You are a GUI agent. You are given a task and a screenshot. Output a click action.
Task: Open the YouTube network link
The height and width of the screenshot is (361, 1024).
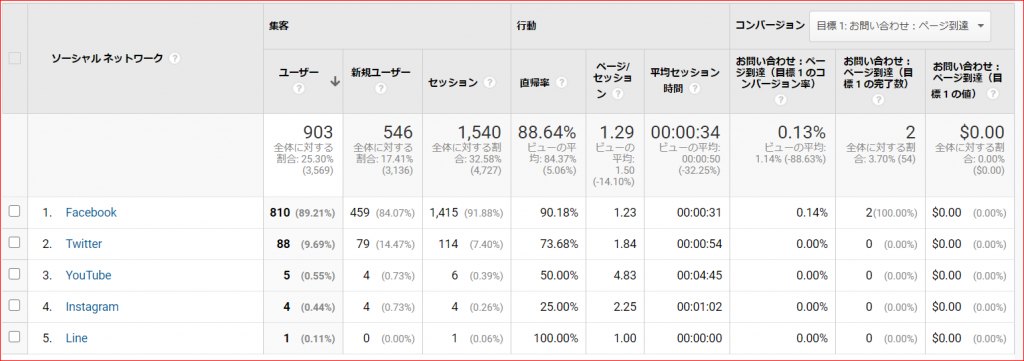point(88,275)
